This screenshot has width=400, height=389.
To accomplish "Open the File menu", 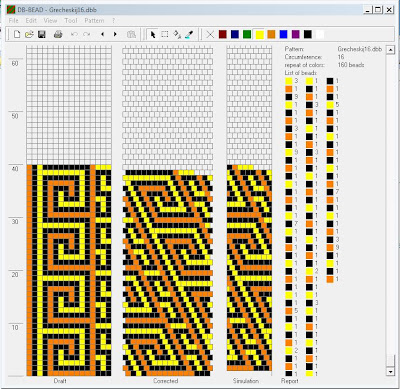I will pyautogui.click(x=13, y=21).
